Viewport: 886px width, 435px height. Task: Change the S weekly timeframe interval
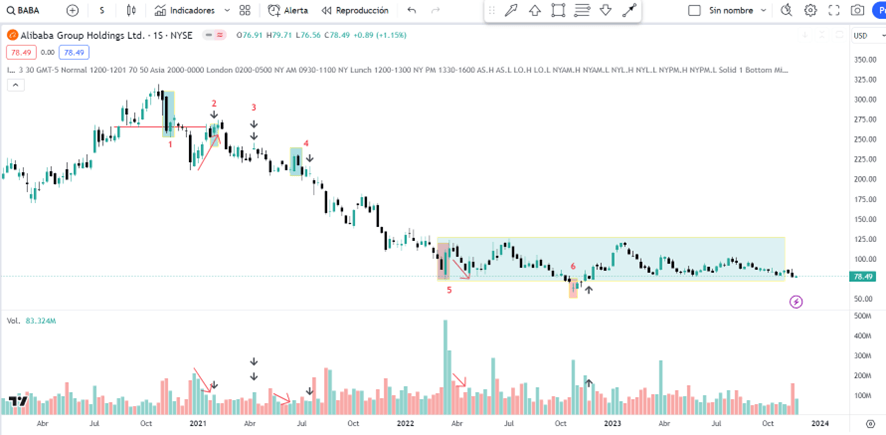101,10
